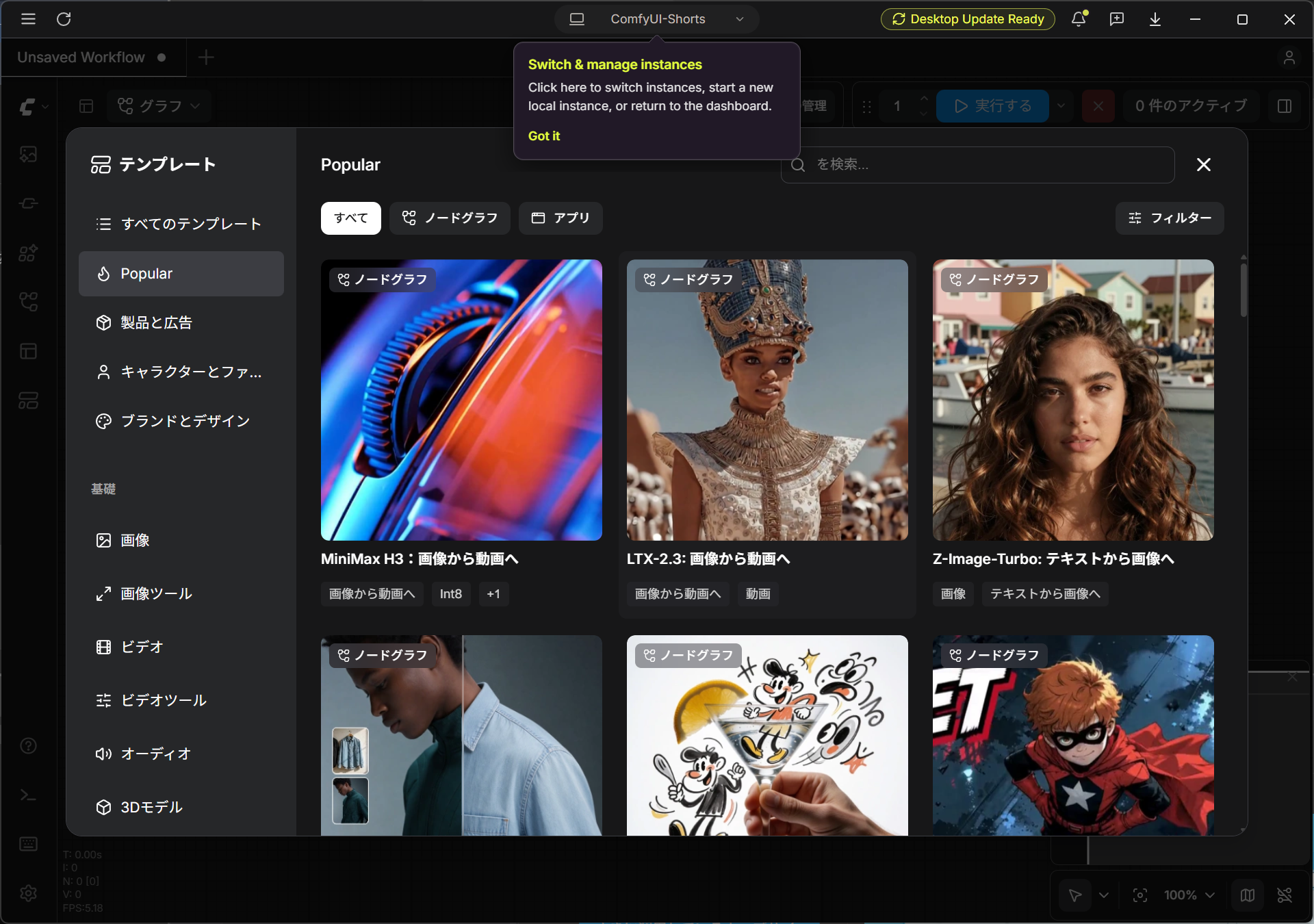This screenshot has width=1314, height=924.
Task: Click the template search input field
Action: tap(978, 165)
